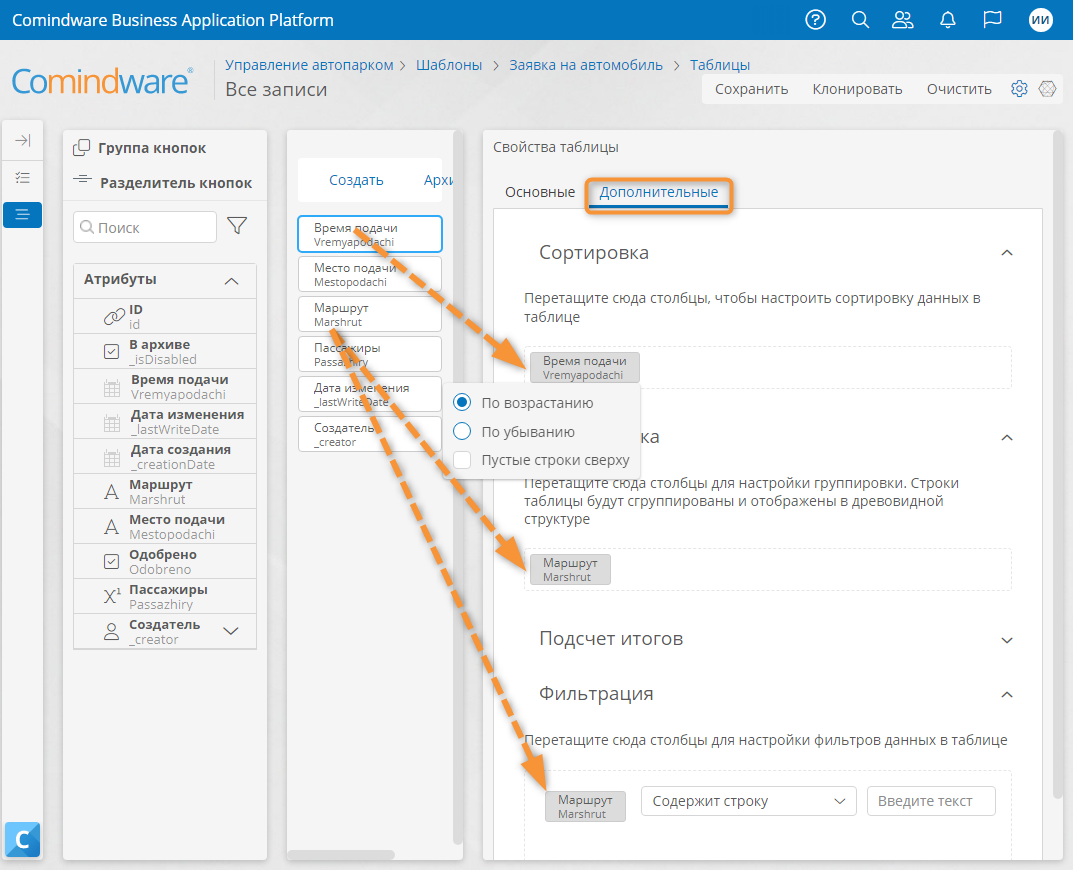The image size is (1073, 870).
Task: Open the flag messages icon
Action: [992, 20]
